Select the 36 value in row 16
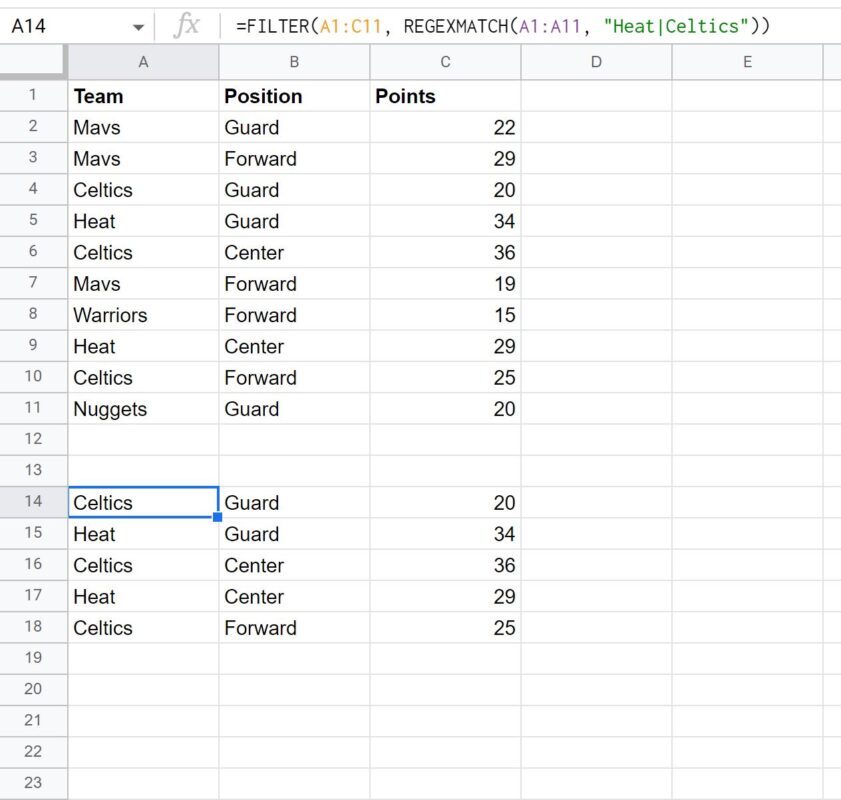The image size is (841, 800). click(445, 565)
